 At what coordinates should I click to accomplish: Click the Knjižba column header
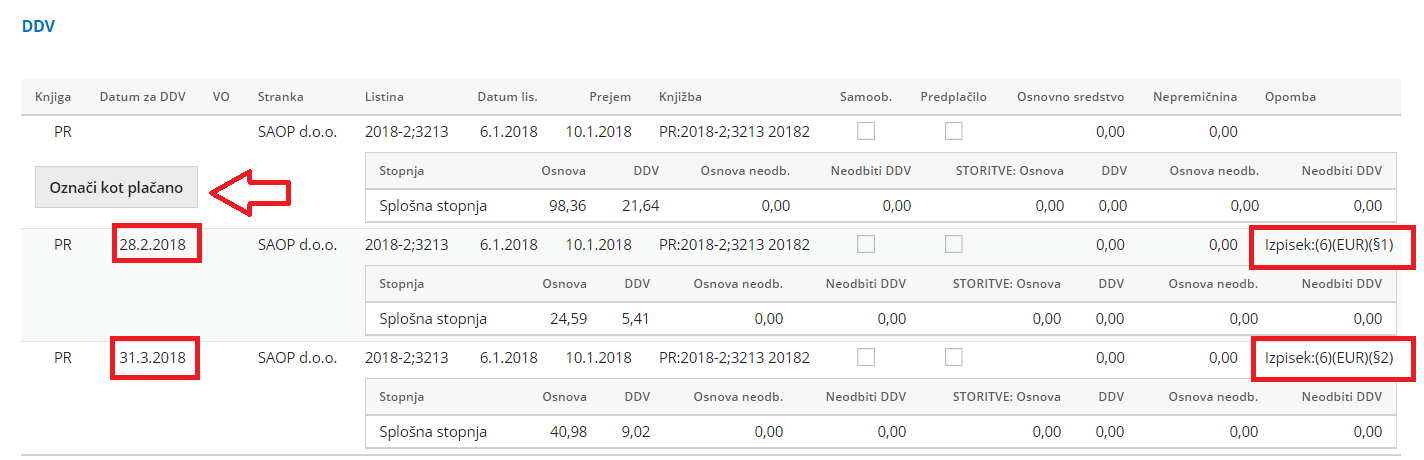tap(680, 97)
